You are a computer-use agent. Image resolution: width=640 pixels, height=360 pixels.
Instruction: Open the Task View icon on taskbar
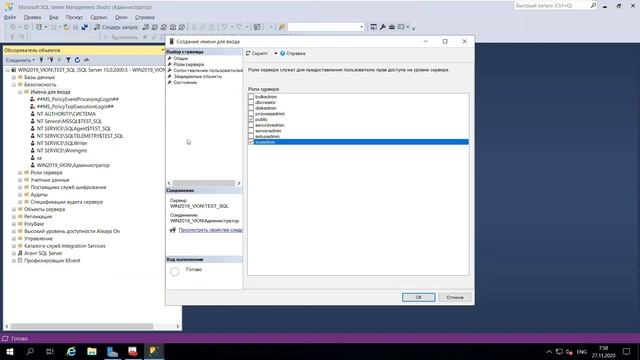(x=50, y=351)
